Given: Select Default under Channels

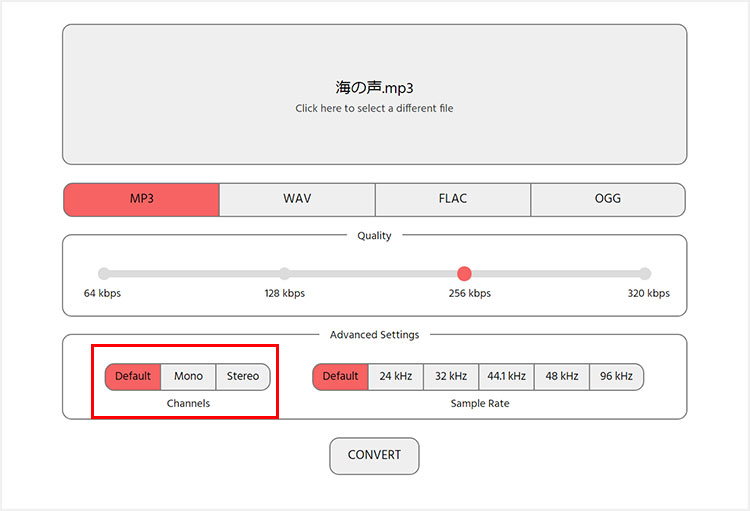Looking at the screenshot, I should pos(133,377).
